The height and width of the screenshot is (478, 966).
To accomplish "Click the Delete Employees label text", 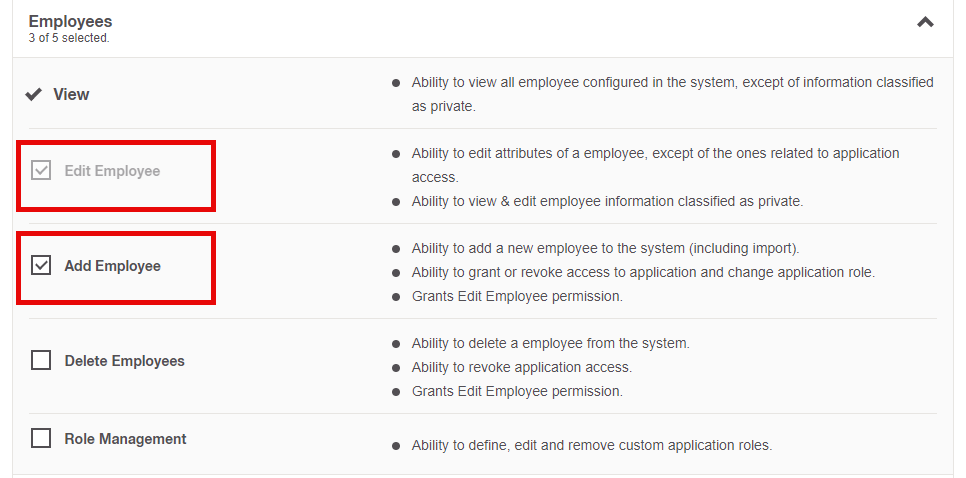I will (x=124, y=361).
